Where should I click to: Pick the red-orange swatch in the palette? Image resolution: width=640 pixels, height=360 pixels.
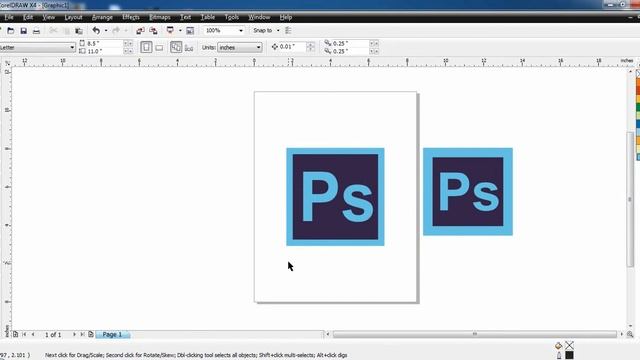coord(638,90)
